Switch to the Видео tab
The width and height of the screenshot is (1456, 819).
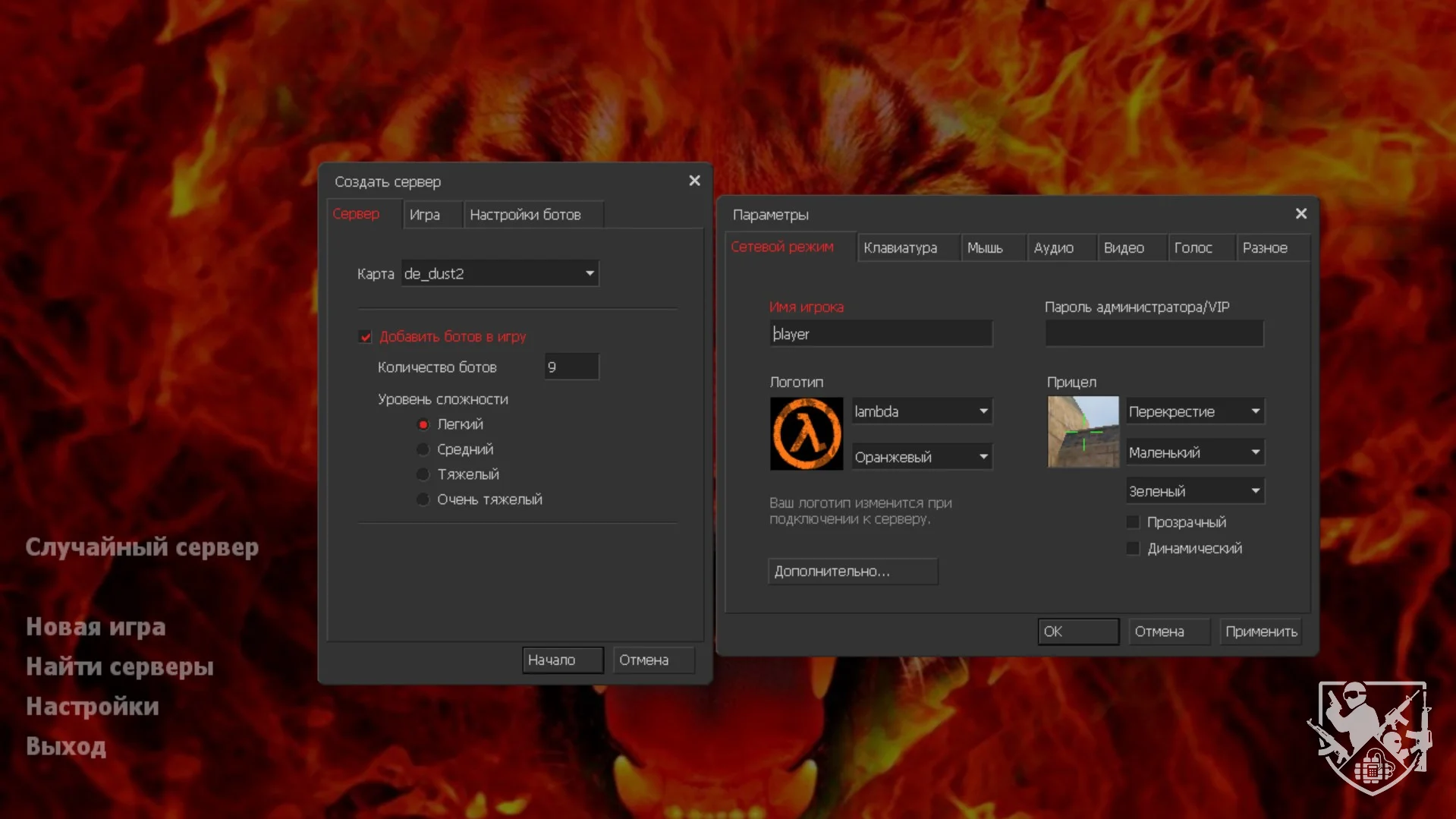(1123, 248)
